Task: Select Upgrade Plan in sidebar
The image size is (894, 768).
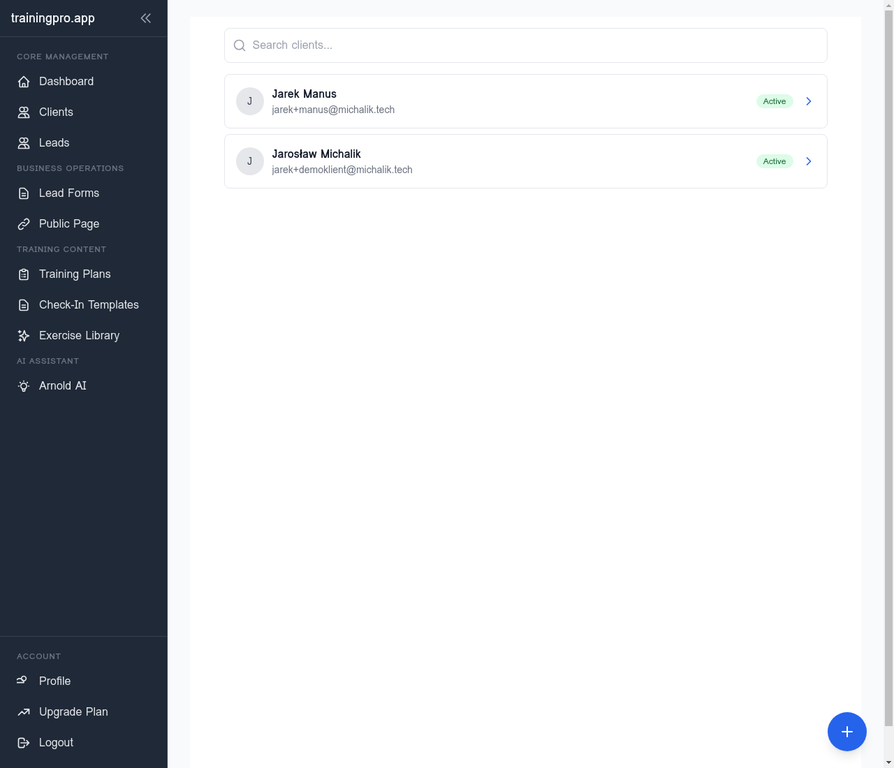Action: pyautogui.click(x=73, y=712)
